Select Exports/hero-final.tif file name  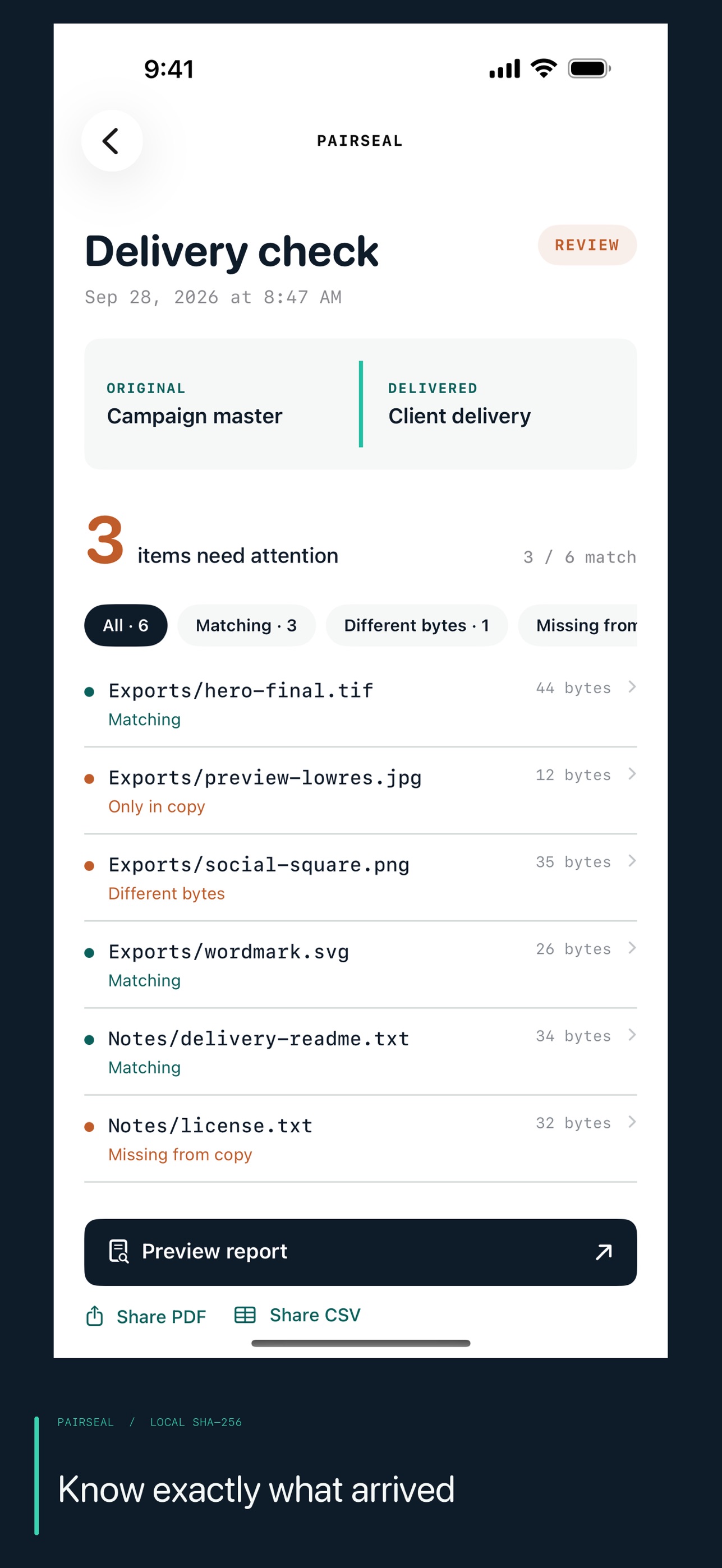pyautogui.click(x=241, y=691)
